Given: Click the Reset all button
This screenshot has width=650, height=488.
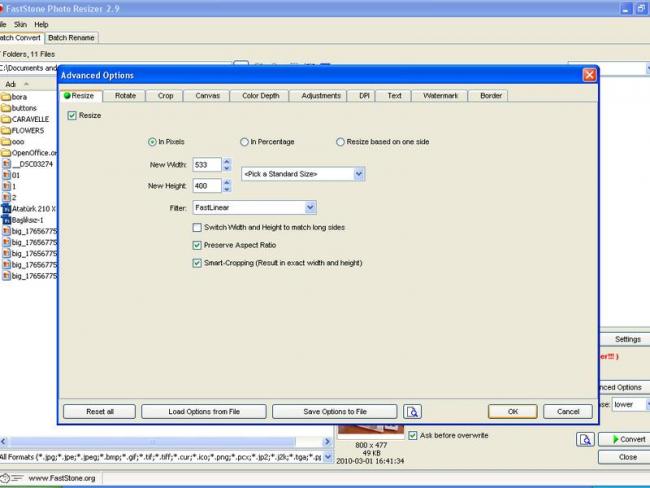Looking at the screenshot, I should point(99,411).
